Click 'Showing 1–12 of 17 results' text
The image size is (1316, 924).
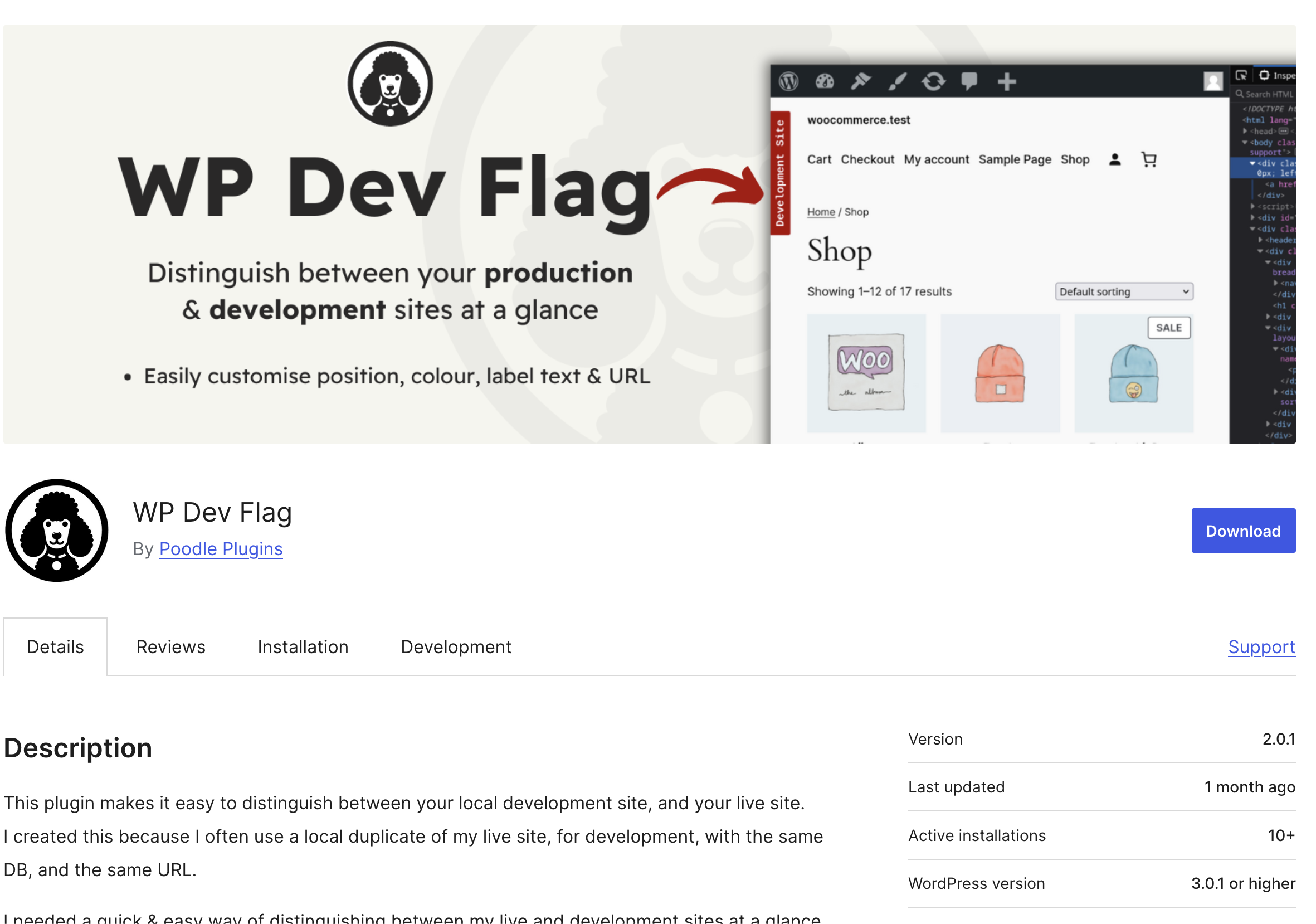879,292
